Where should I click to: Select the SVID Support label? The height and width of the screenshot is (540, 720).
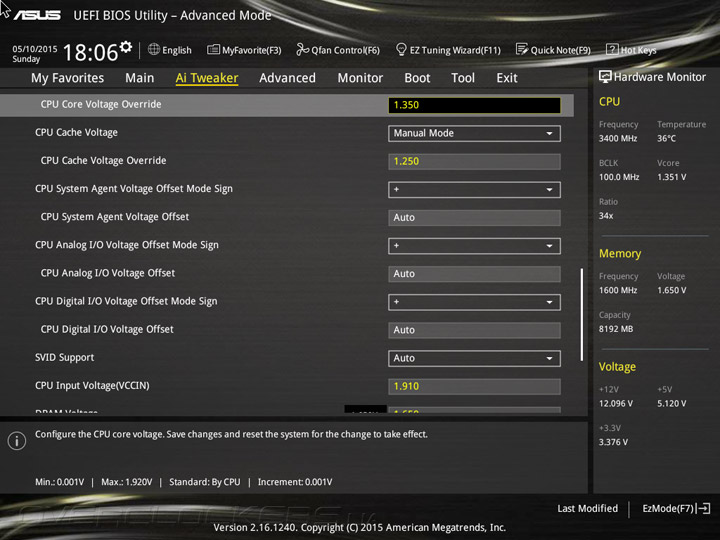click(64, 357)
